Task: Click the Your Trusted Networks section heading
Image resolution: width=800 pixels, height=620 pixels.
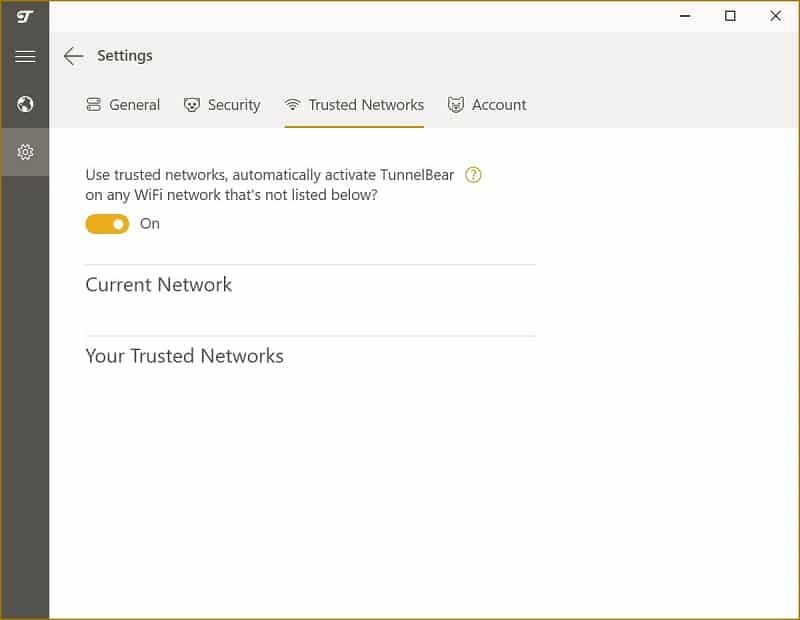Action: coord(185,356)
